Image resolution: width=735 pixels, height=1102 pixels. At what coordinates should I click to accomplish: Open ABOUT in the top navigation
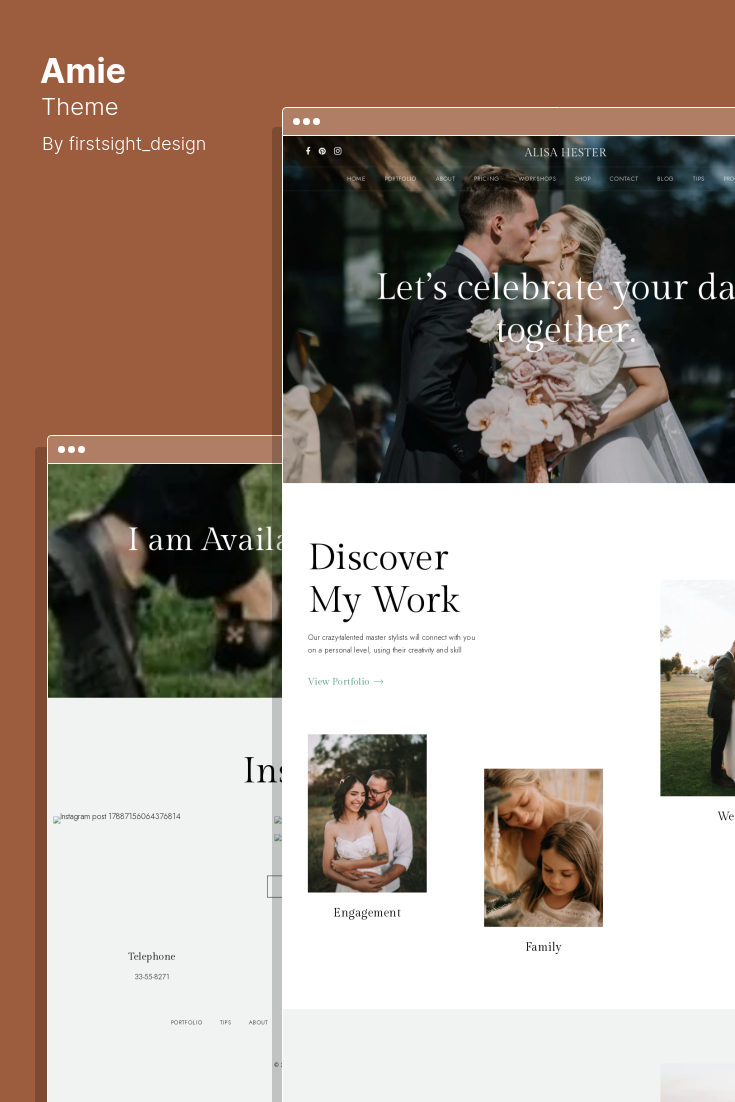tap(445, 179)
